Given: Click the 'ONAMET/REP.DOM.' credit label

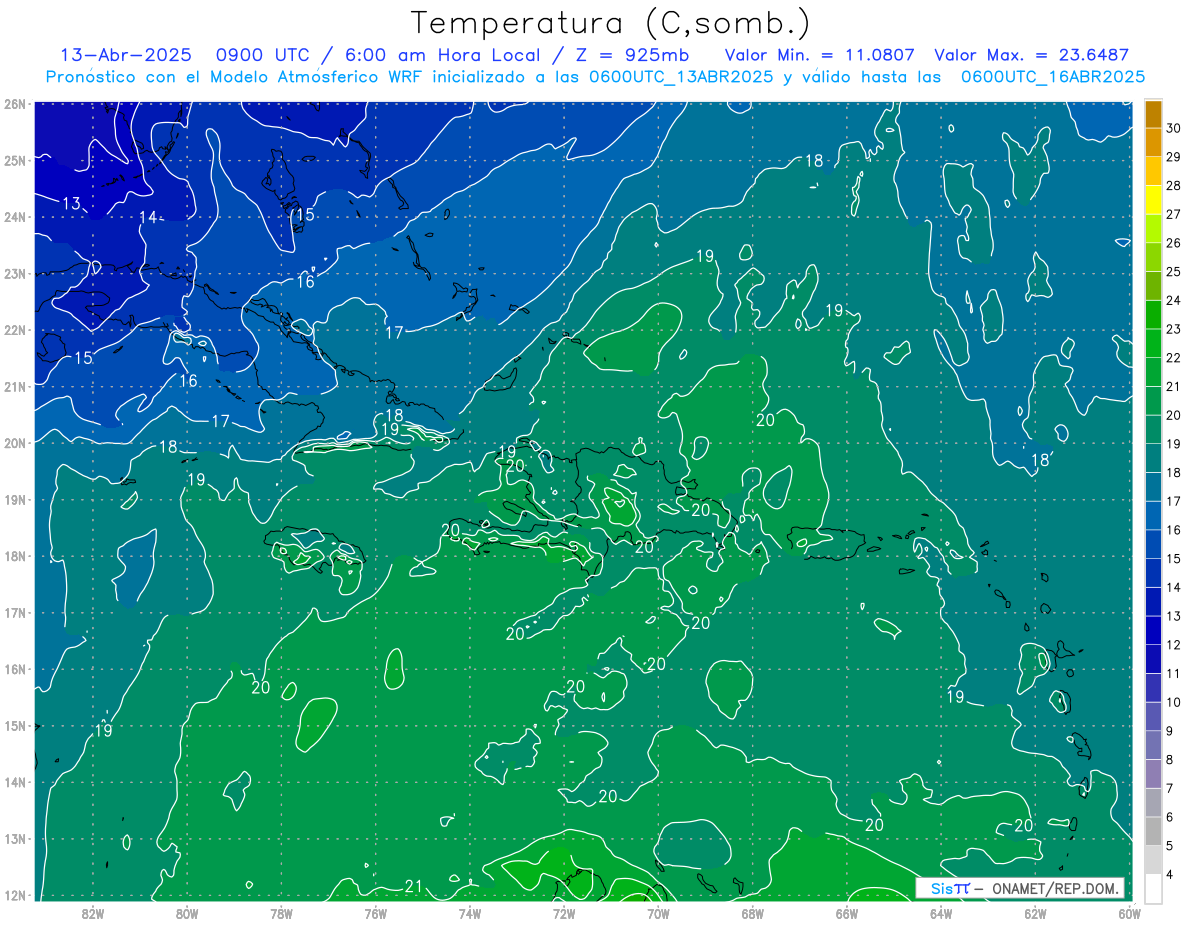Looking at the screenshot, I should coord(1055,888).
